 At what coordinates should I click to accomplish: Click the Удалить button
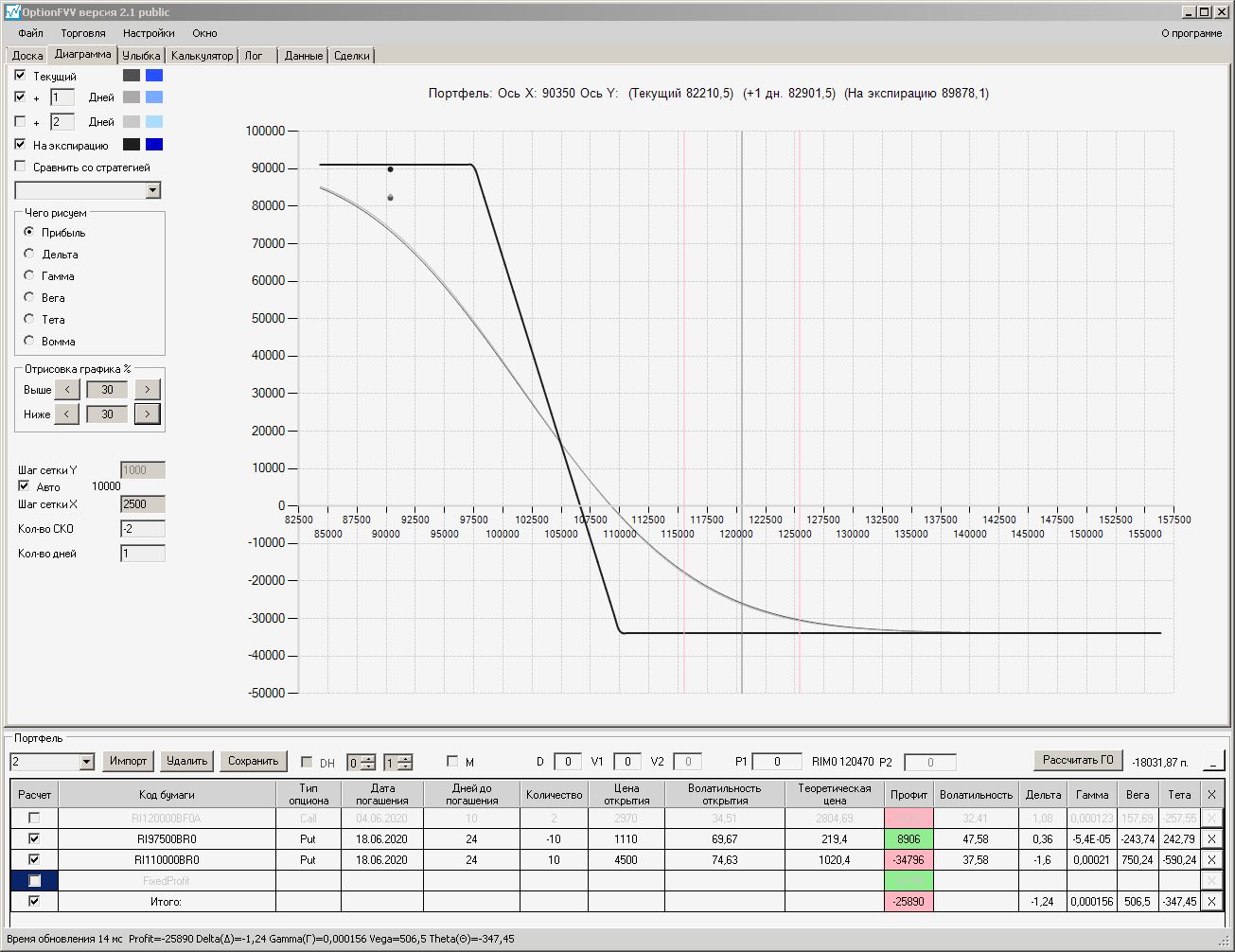click(186, 761)
